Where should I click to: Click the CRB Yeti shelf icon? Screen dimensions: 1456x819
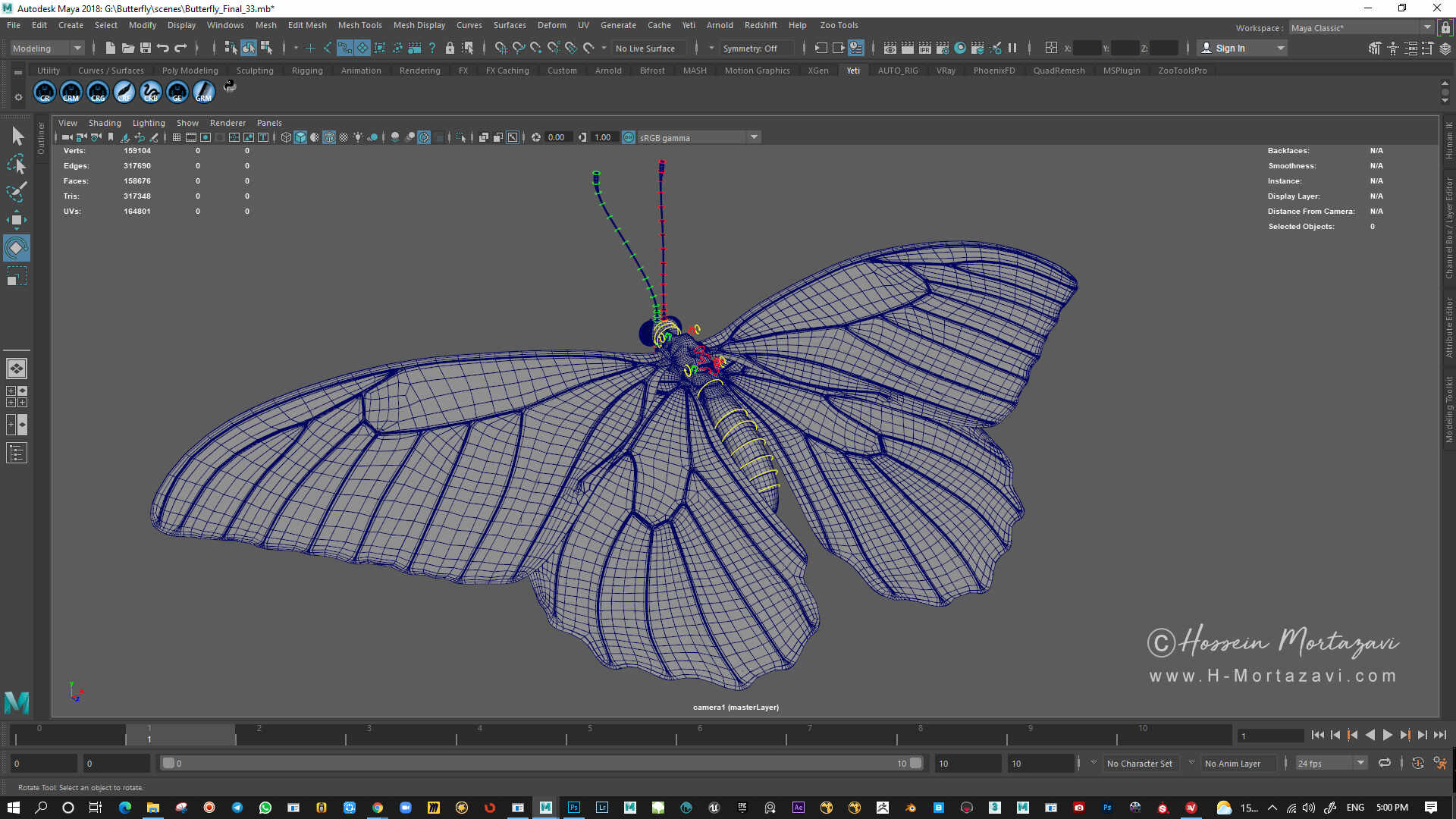151,92
